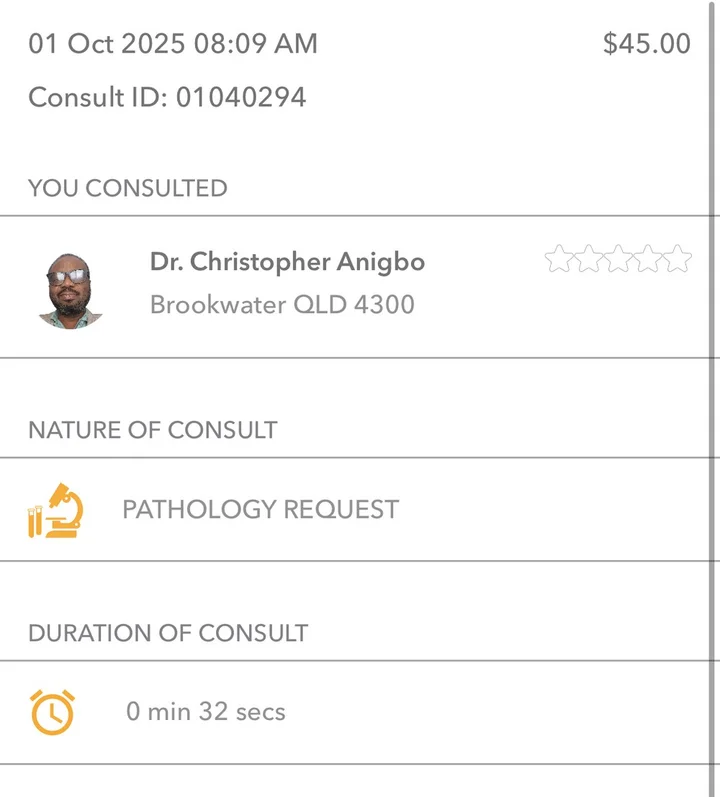Click the 01 Oct 2025 08:09 AM timestamp
This screenshot has width=720, height=797.
click(173, 43)
